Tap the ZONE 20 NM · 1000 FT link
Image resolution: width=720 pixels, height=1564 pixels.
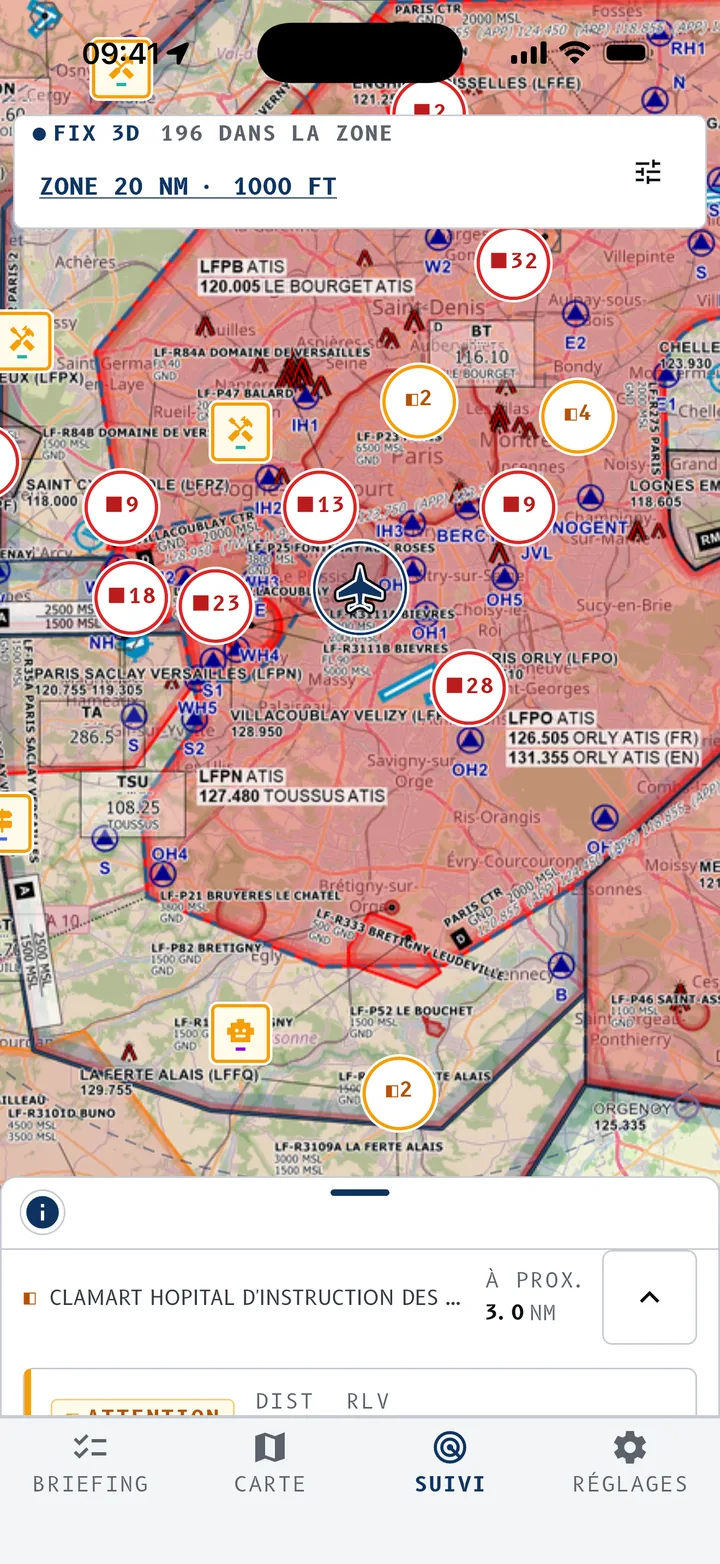click(188, 187)
